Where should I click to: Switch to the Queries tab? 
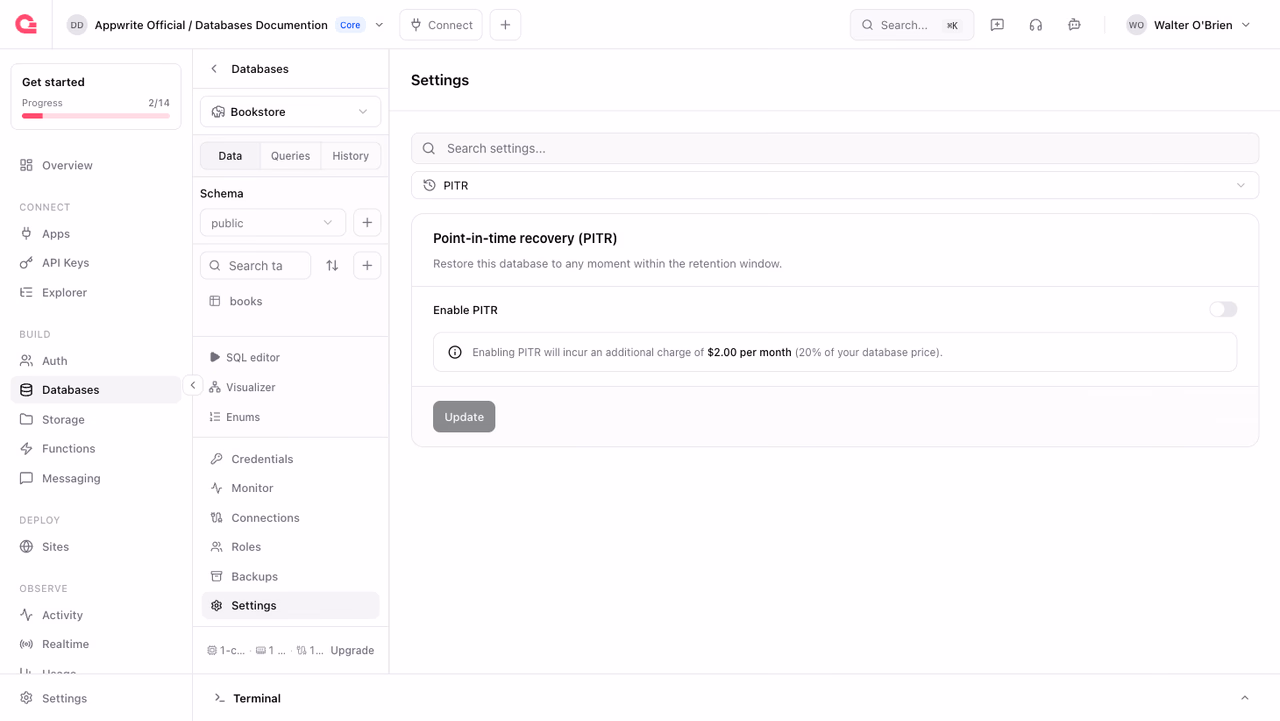tap(290, 156)
